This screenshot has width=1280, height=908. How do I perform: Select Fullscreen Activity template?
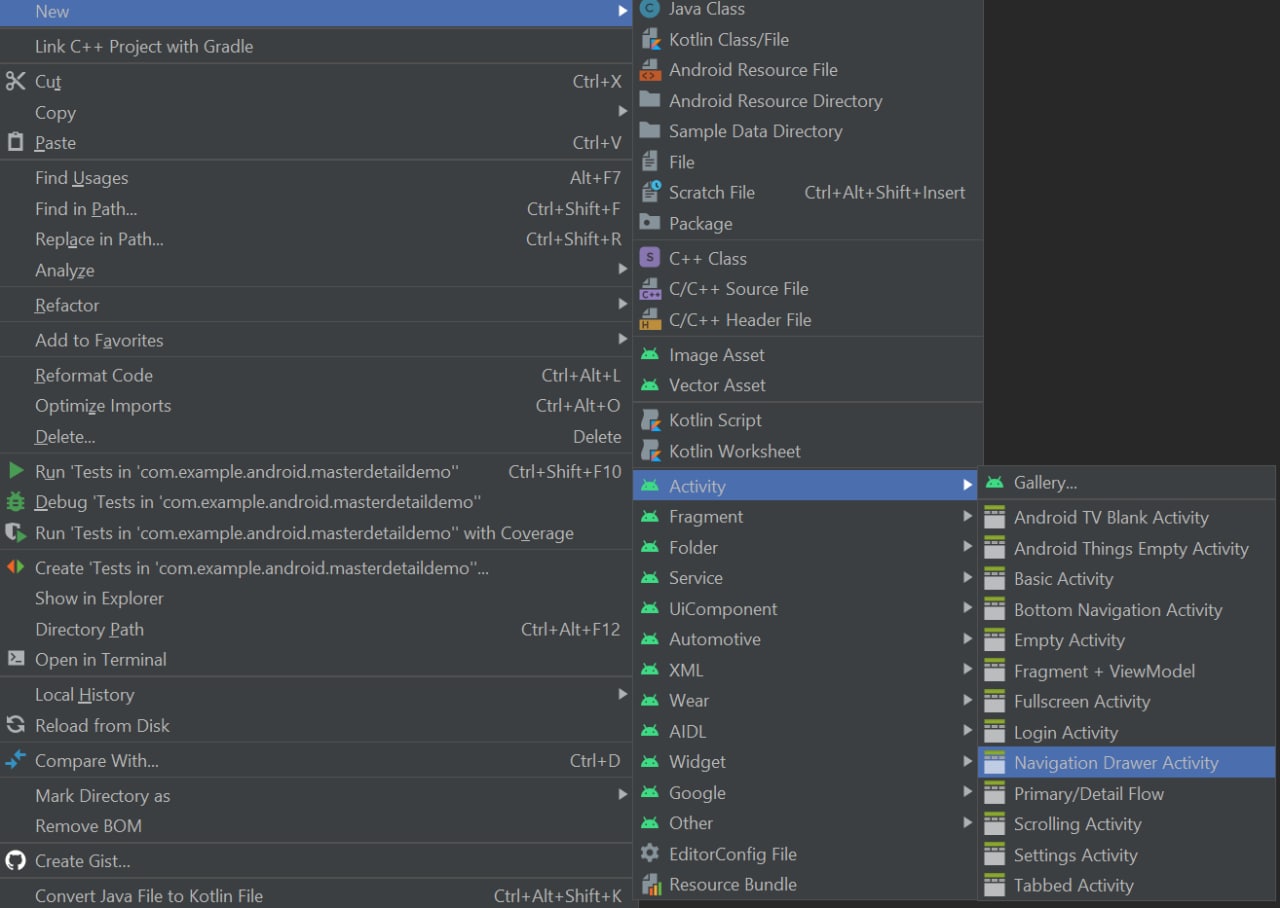click(1127, 701)
